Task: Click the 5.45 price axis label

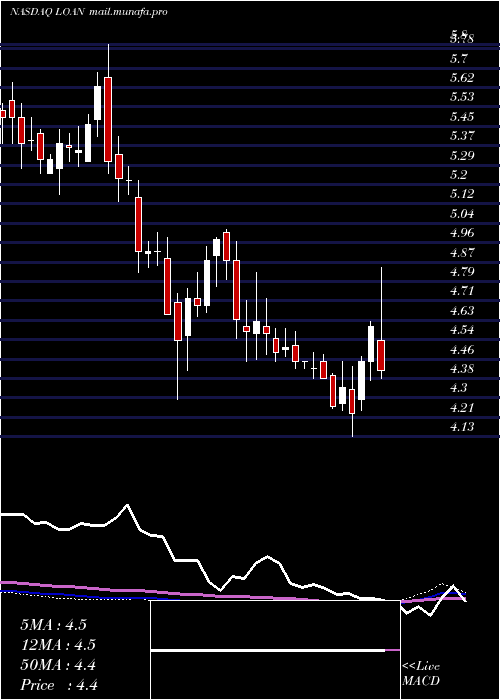Action: pos(462,117)
